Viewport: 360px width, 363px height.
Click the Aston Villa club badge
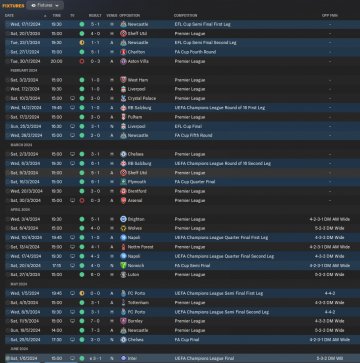(x=123, y=61)
